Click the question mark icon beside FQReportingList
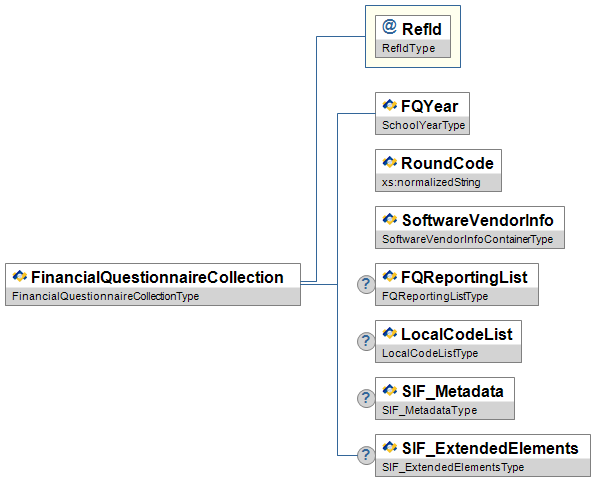613x481 pixels. tap(366, 285)
